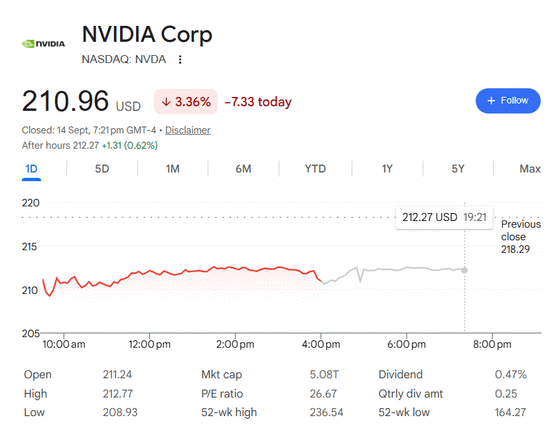Screen dimensions: 550x442
Task: Click the Previous close 218.29 label
Action: (x=521, y=236)
